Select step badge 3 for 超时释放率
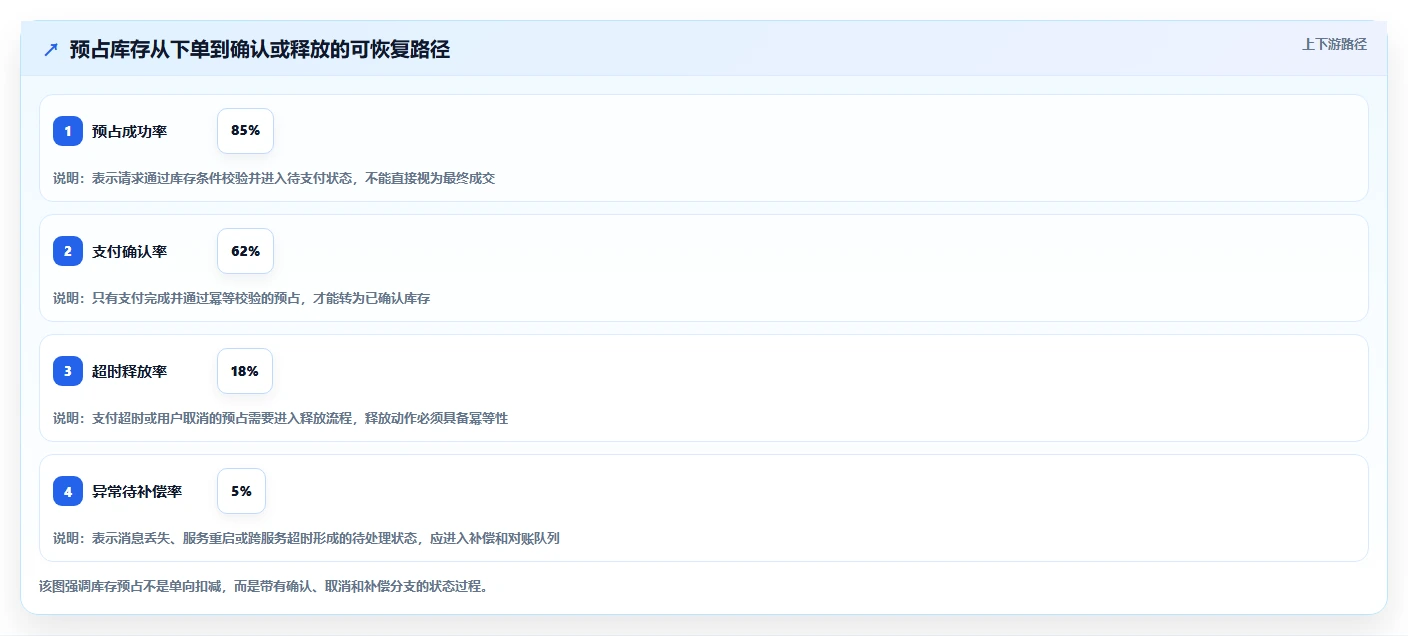 (x=68, y=371)
